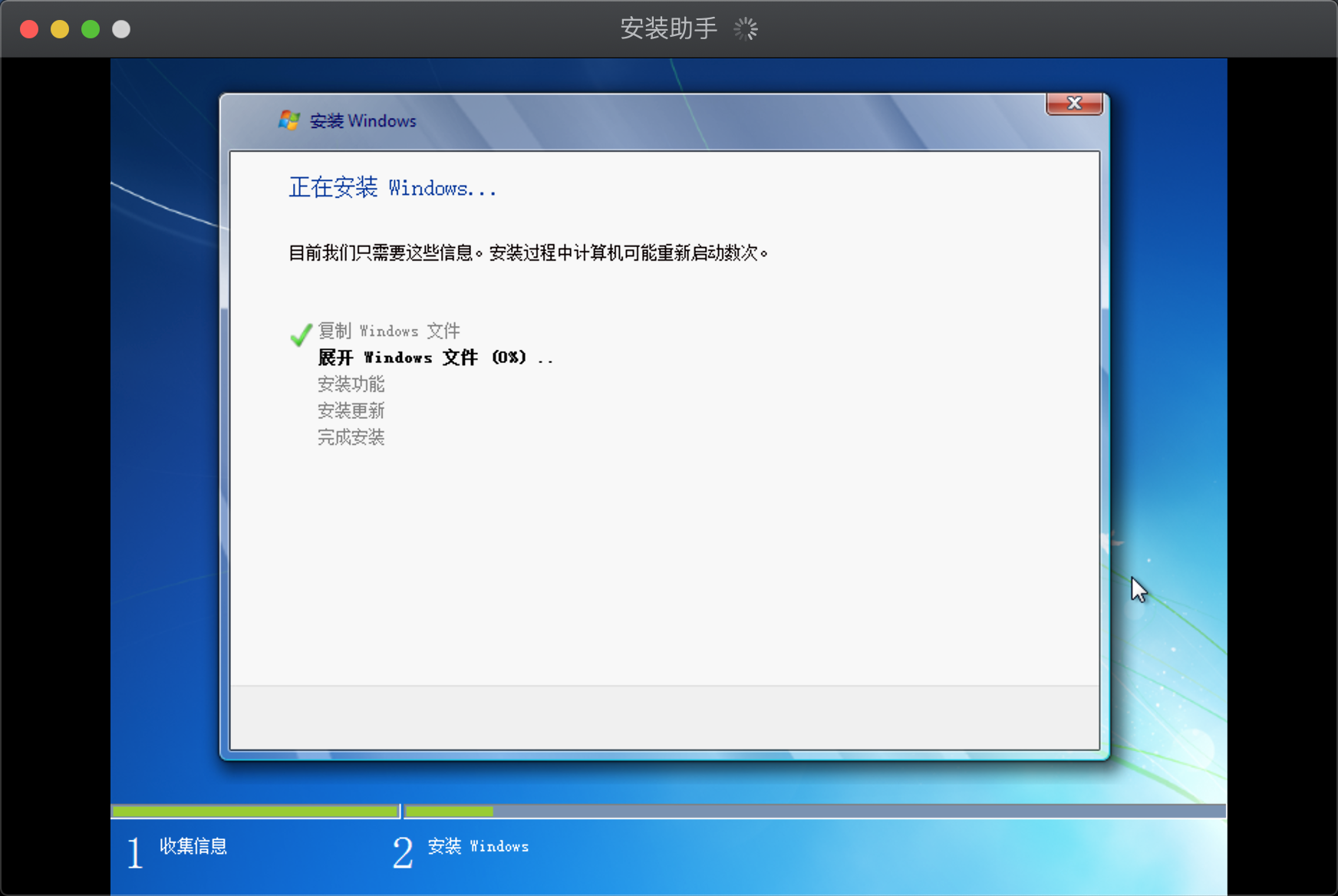Screen dimensions: 1338x896
Task: Click the gray fourth button in the title bar
Action: pyautogui.click(x=121, y=29)
